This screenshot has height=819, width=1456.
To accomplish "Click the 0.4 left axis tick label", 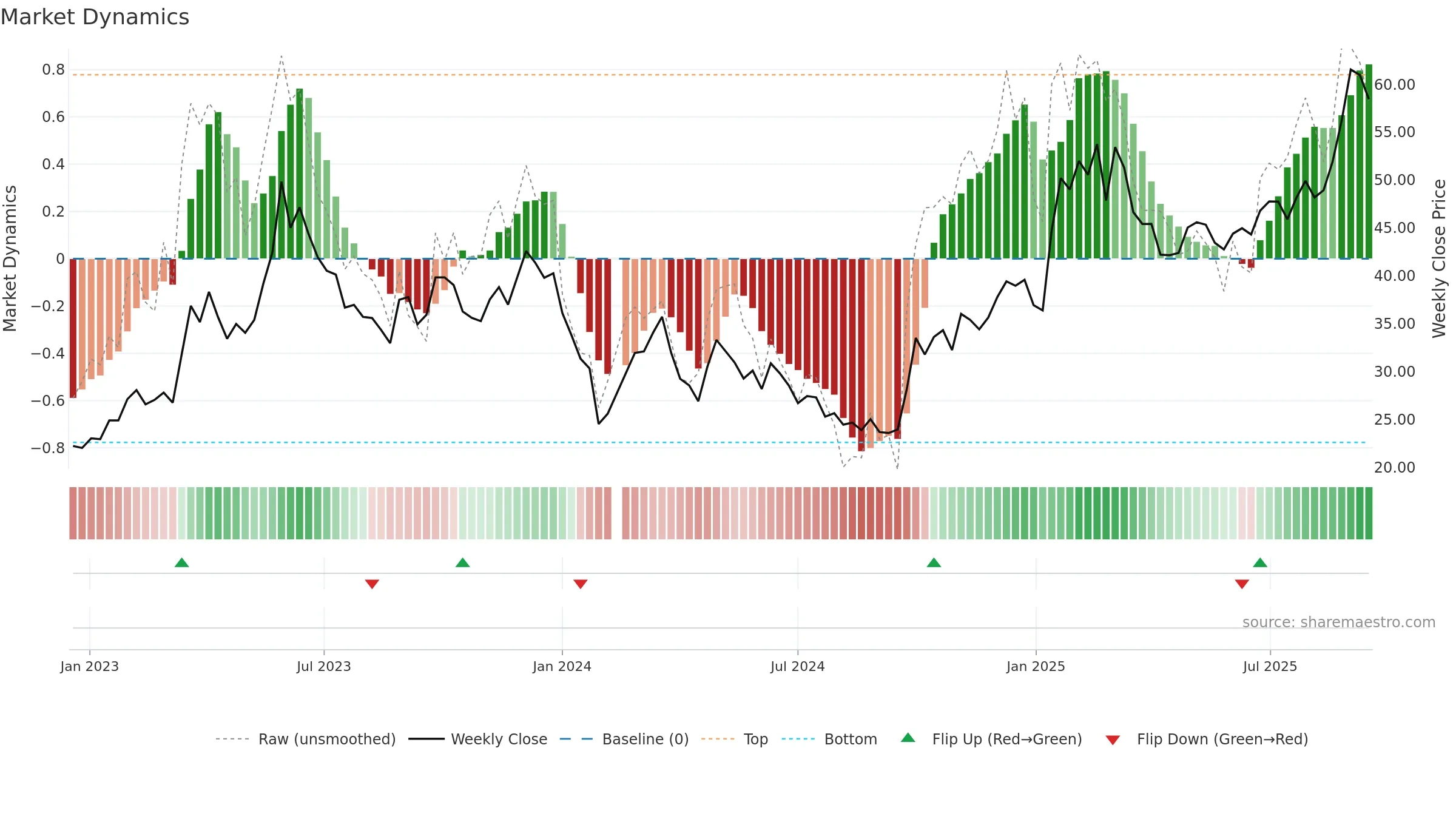I will (x=53, y=164).
